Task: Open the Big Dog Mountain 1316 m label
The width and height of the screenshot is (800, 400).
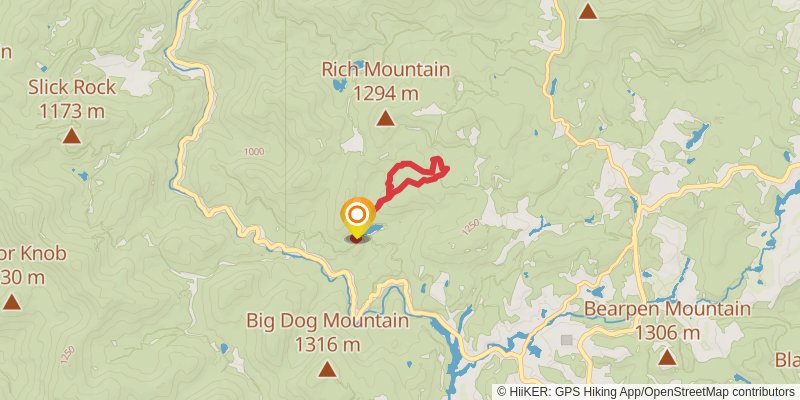Action: 328,332
